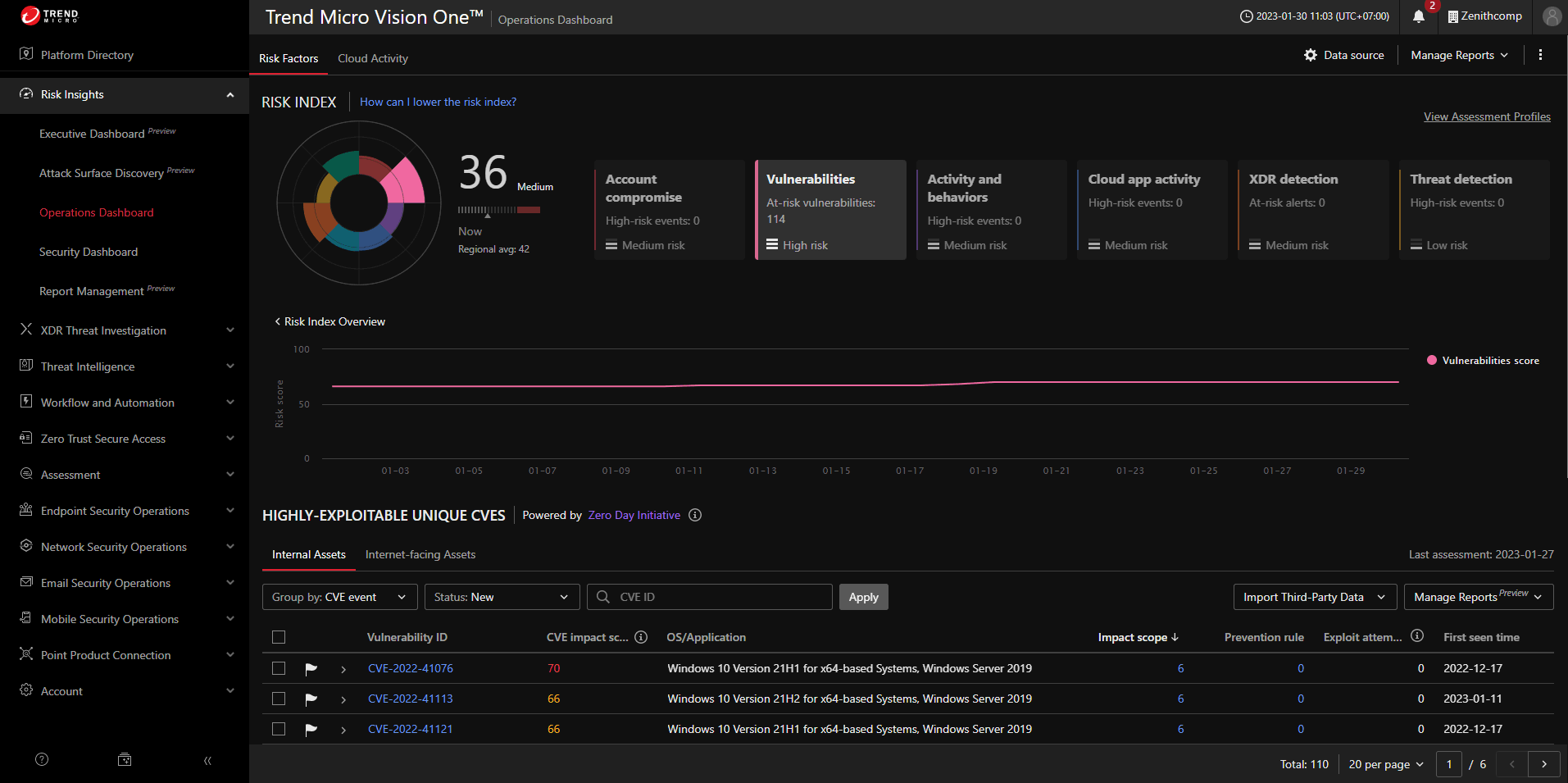Check the CVE-2022-41076 row checkbox
The width and height of the screenshot is (1568, 783).
click(279, 668)
